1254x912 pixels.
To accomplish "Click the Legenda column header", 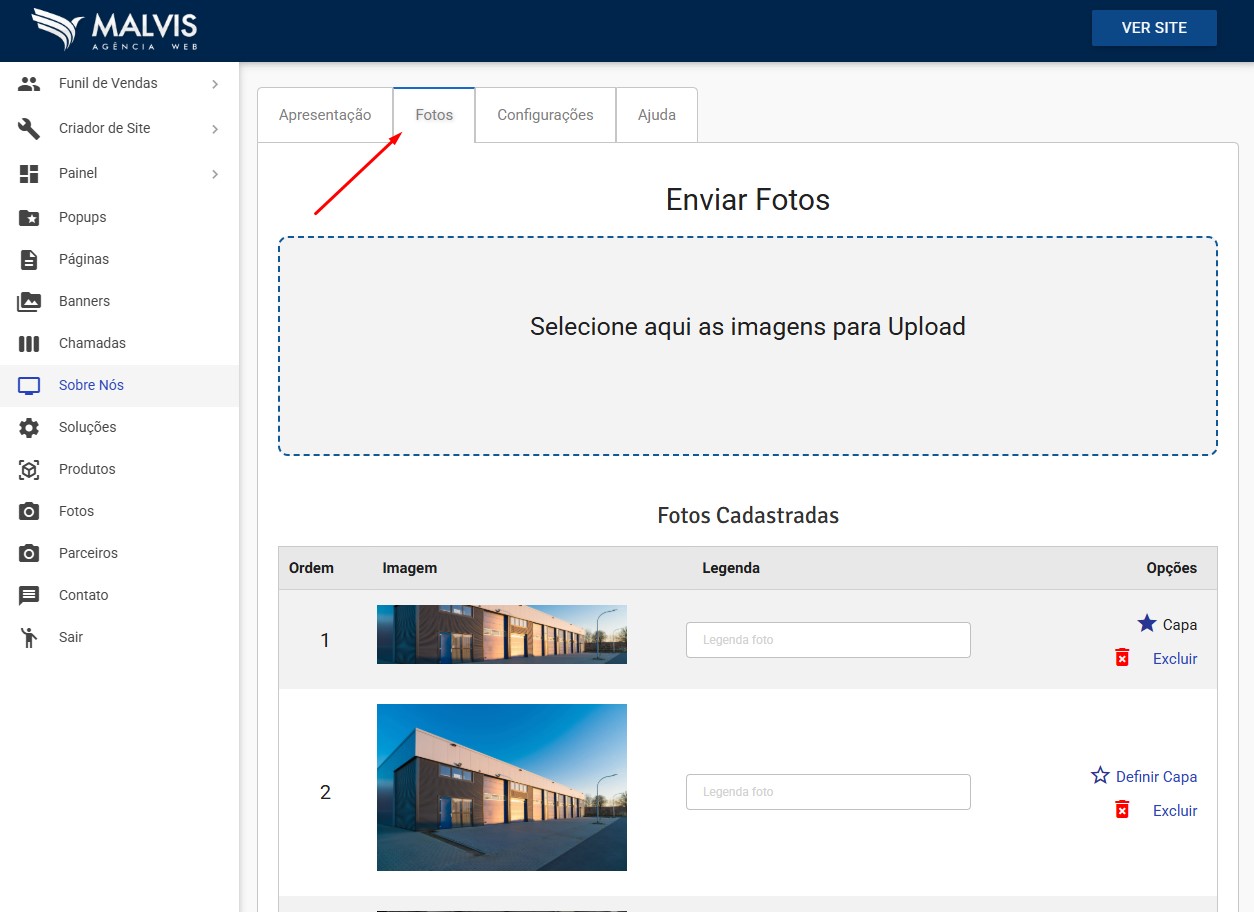I will 731,568.
